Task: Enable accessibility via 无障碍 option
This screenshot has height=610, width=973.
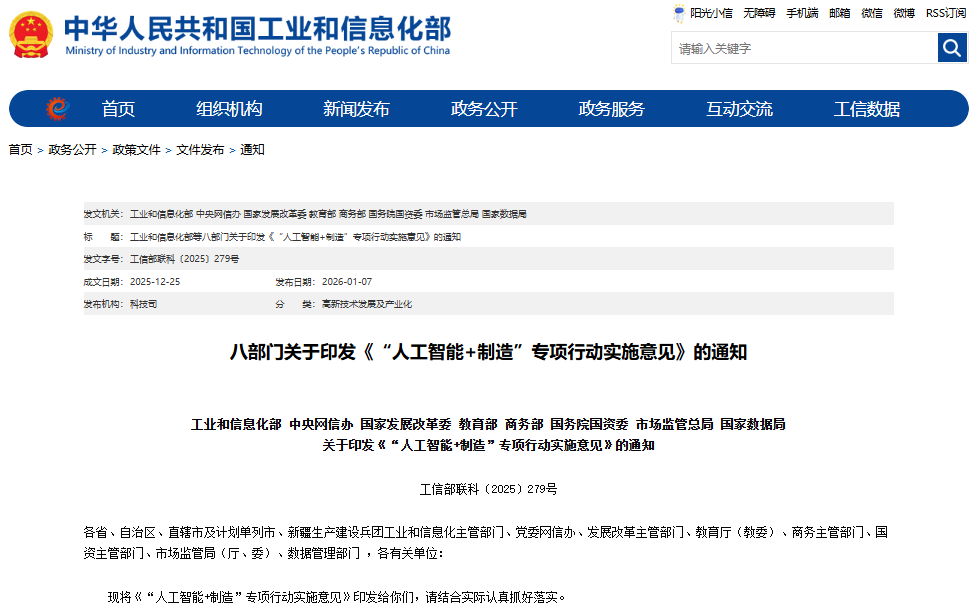Action: [x=756, y=14]
